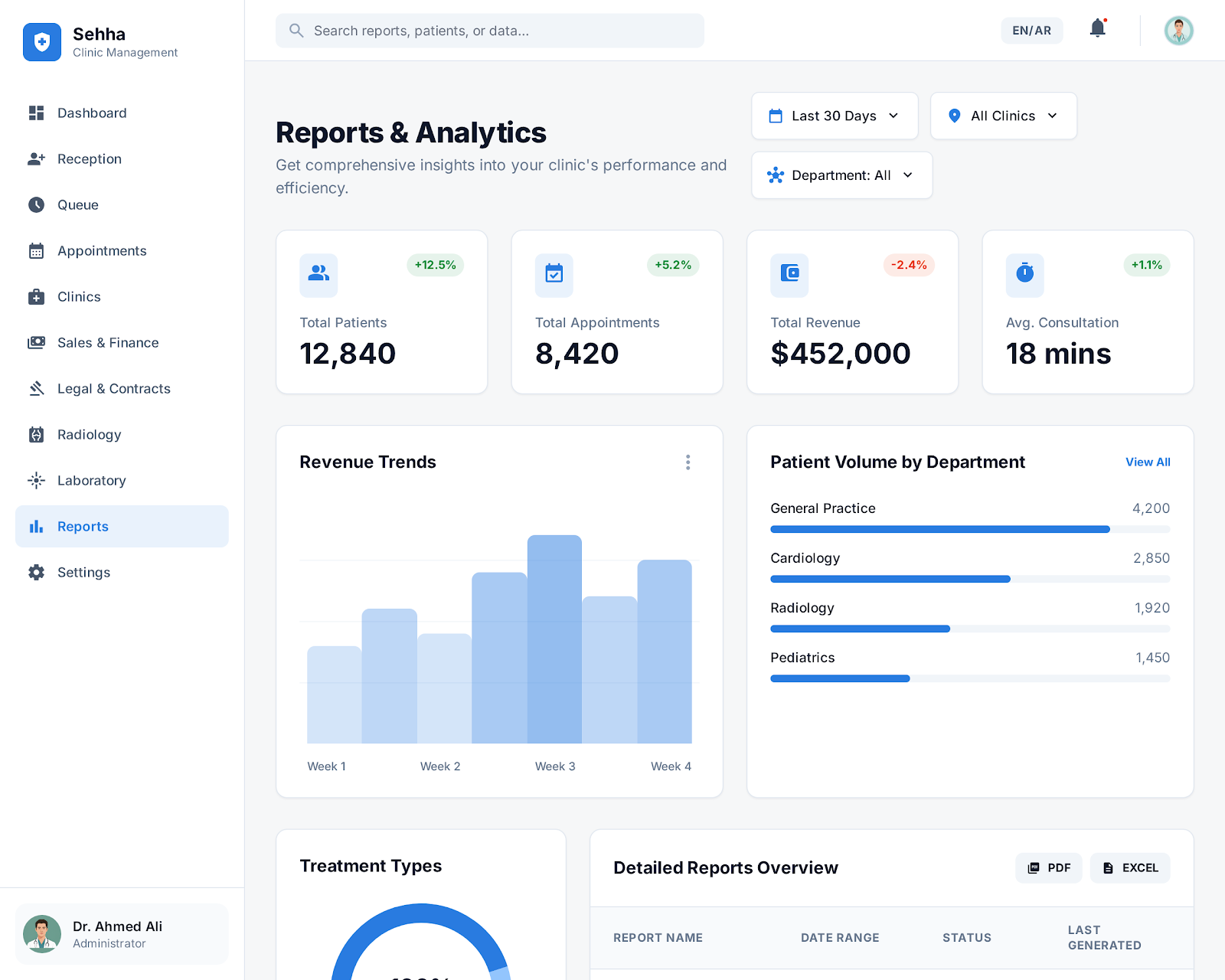1225x980 pixels.
Task: Click the Total Appointments calendar icon
Action: coord(554,273)
